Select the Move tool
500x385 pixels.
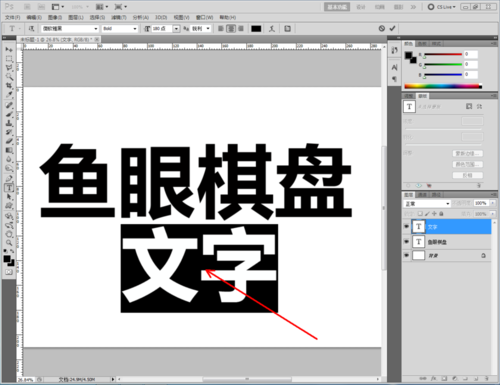[9, 49]
